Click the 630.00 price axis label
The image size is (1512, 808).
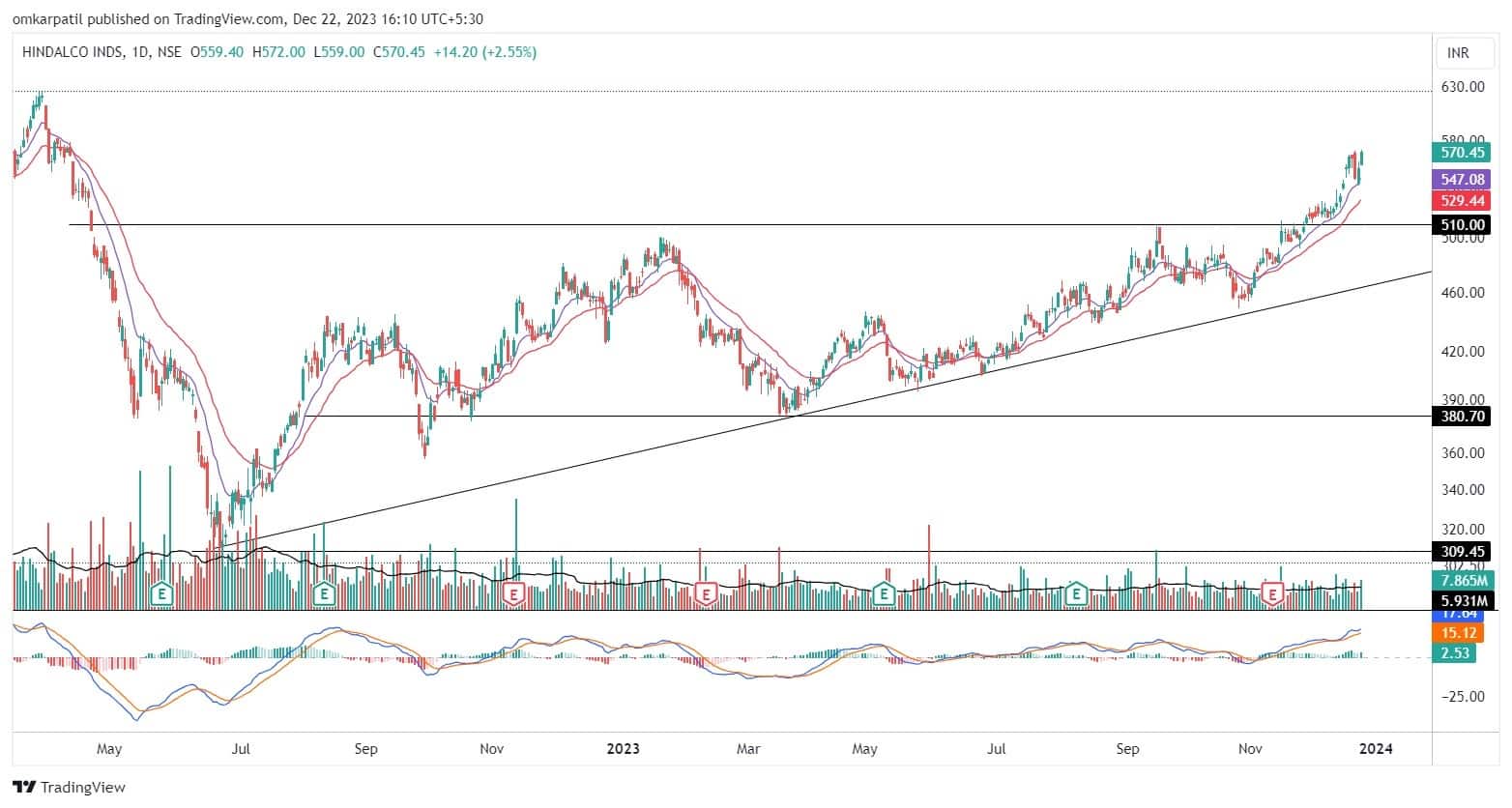point(1463,87)
